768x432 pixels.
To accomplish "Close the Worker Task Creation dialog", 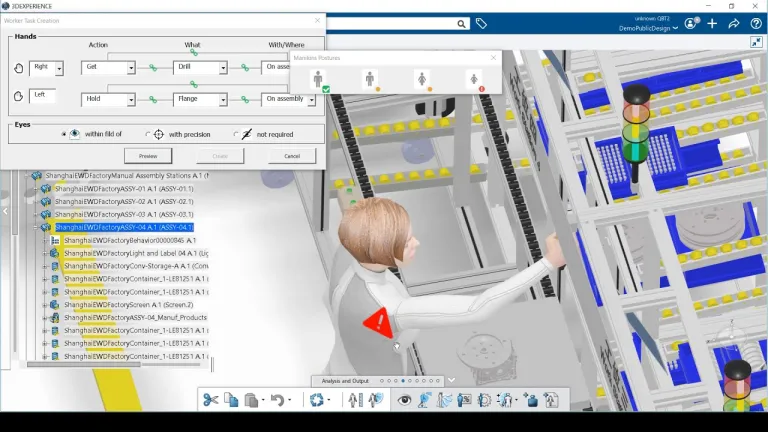I will (317, 20).
